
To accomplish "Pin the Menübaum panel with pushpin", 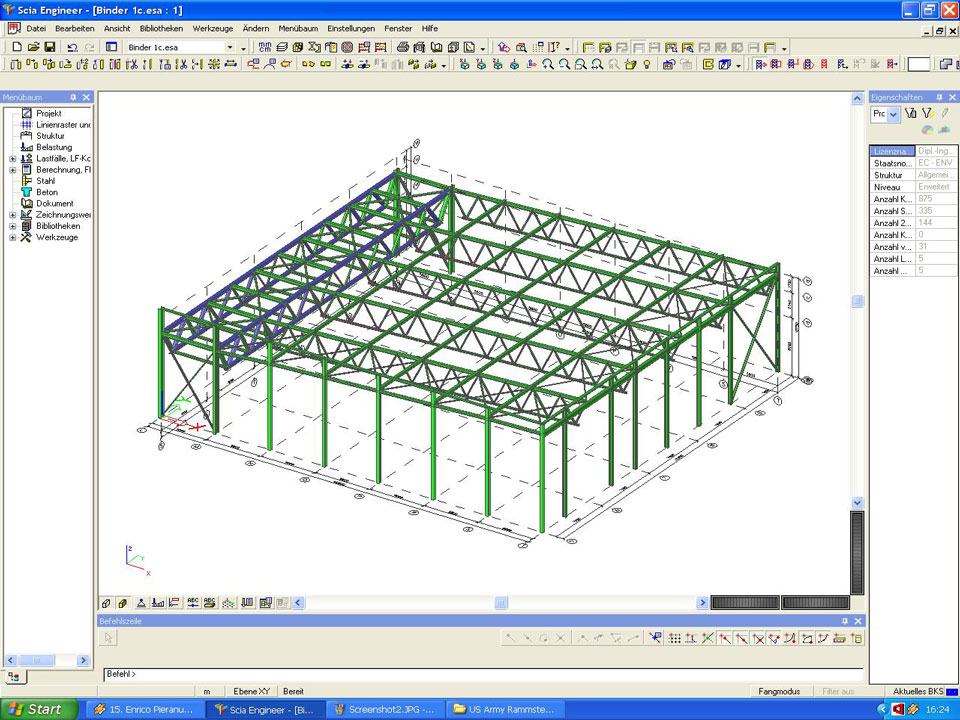I will [73, 97].
